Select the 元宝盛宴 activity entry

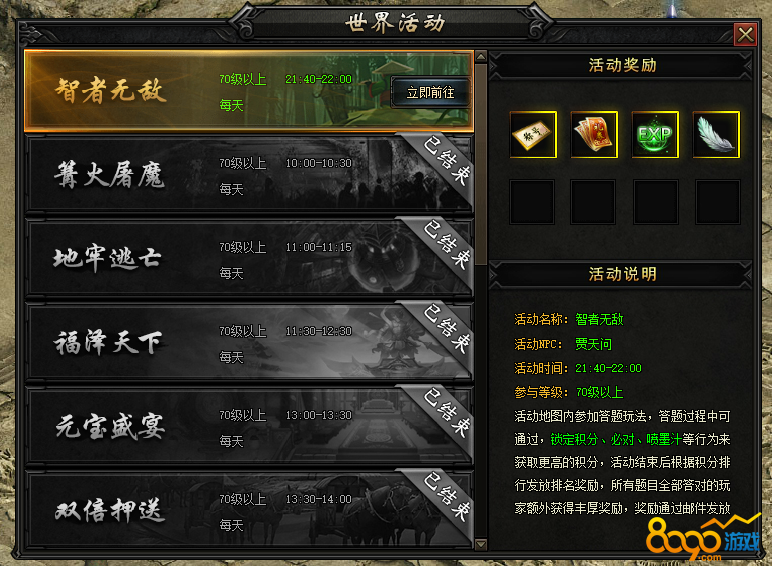coord(249,426)
